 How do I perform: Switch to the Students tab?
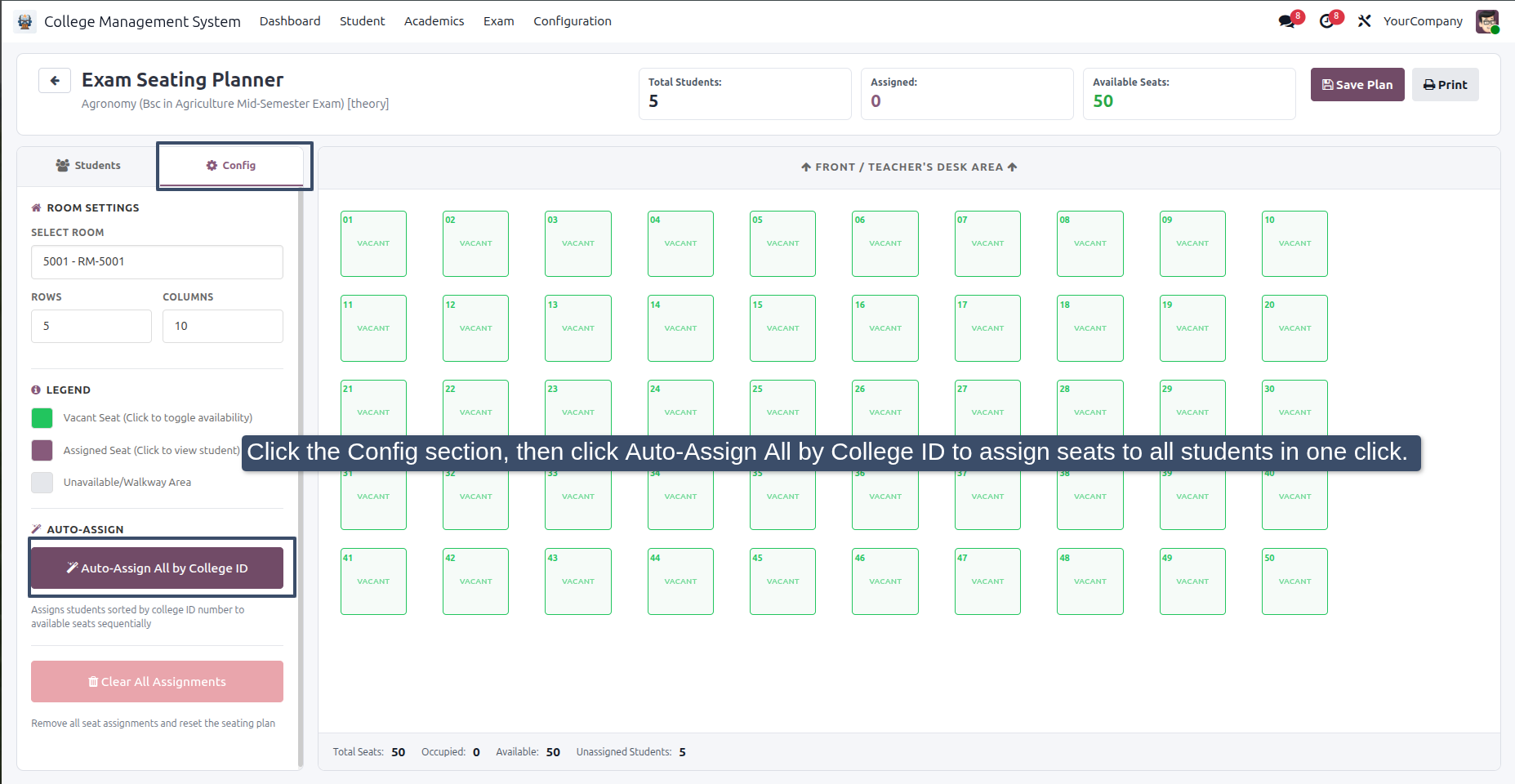tap(88, 166)
